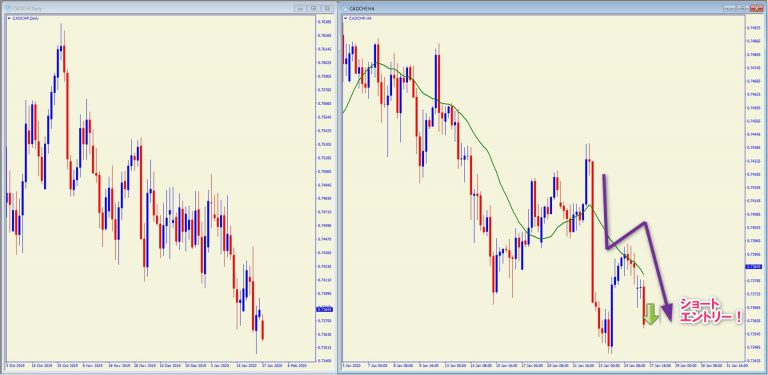The height and width of the screenshot is (375, 768).
Task: Minimize the CADCHF H4 chart window
Action: tap(731, 8)
